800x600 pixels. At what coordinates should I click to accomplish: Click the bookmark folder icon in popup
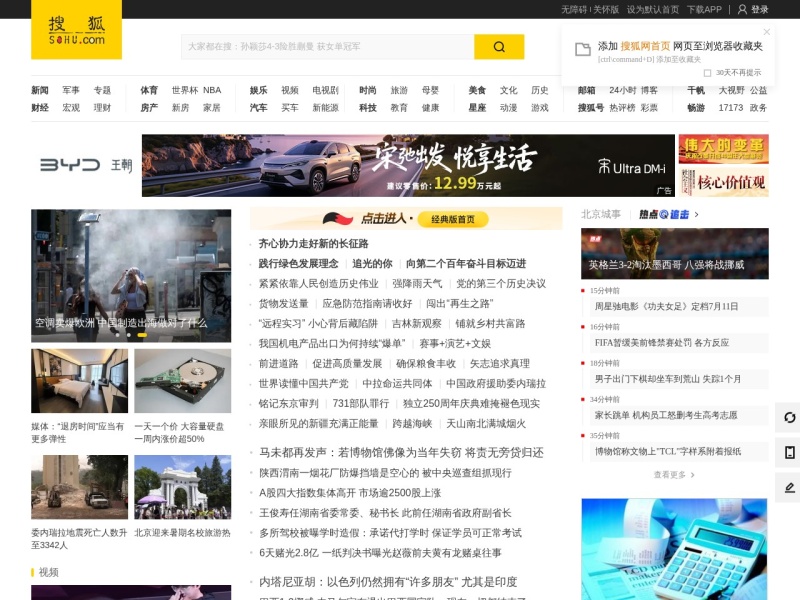[583, 49]
